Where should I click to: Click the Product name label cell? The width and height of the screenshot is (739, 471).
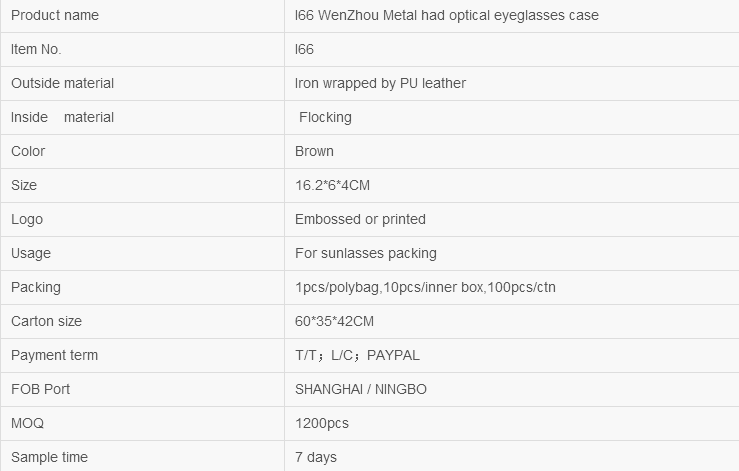click(142, 16)
